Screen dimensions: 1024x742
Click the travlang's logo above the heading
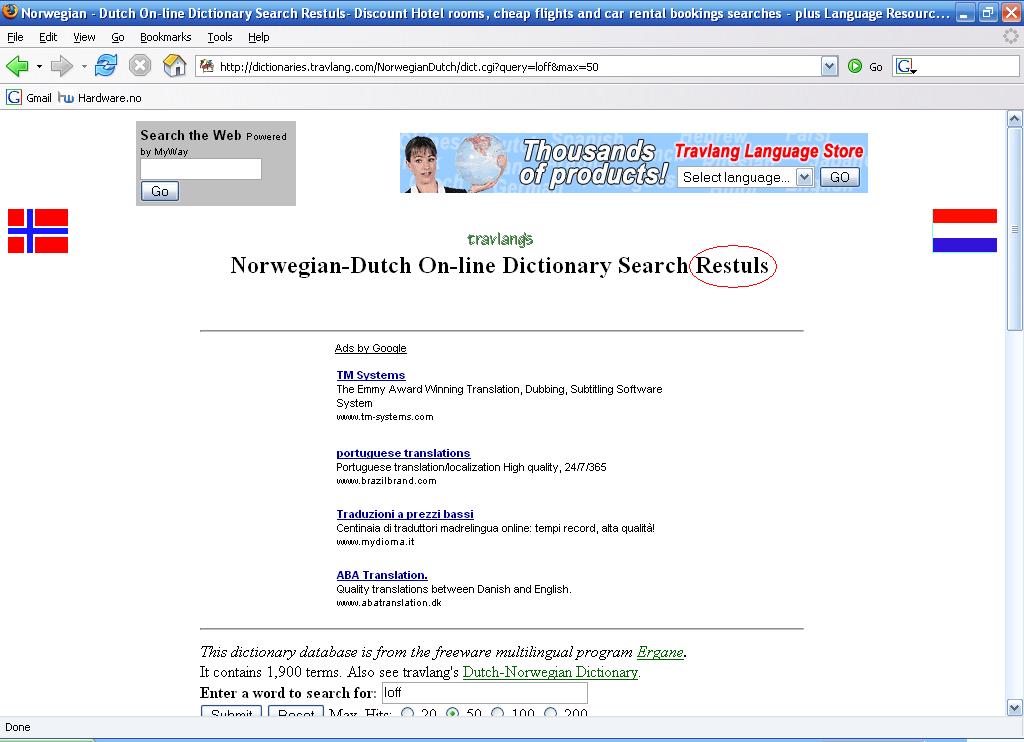[x=500, y=239]
